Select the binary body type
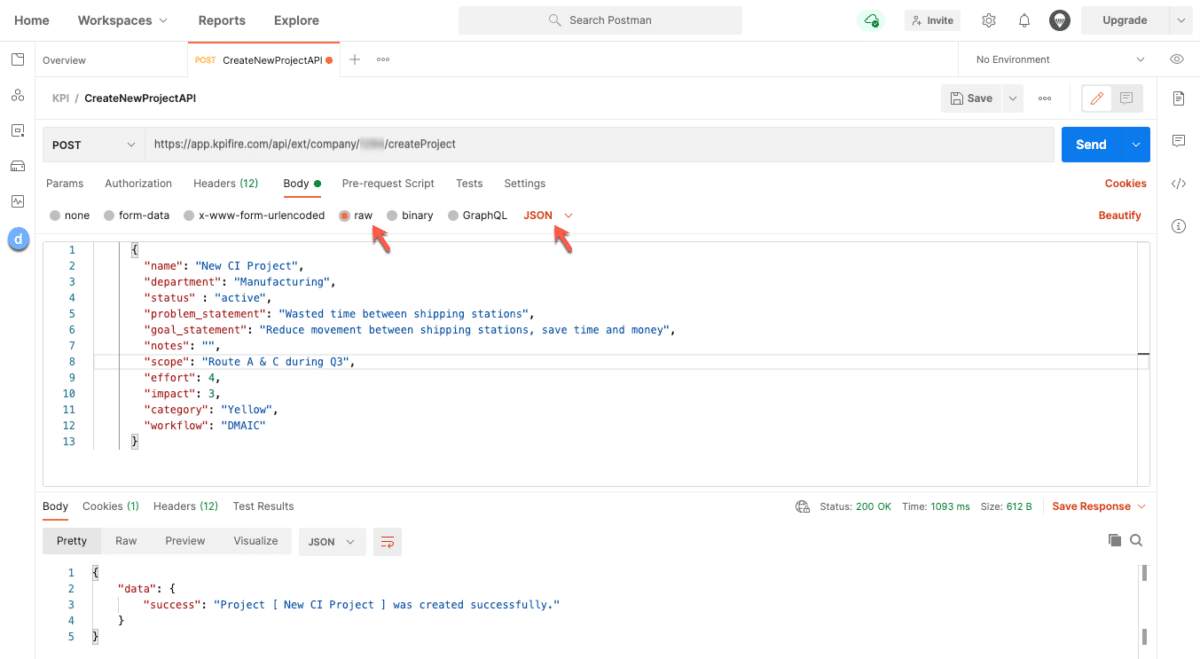This screenshot has width=1200, height=659. click(x=414, y=215)
